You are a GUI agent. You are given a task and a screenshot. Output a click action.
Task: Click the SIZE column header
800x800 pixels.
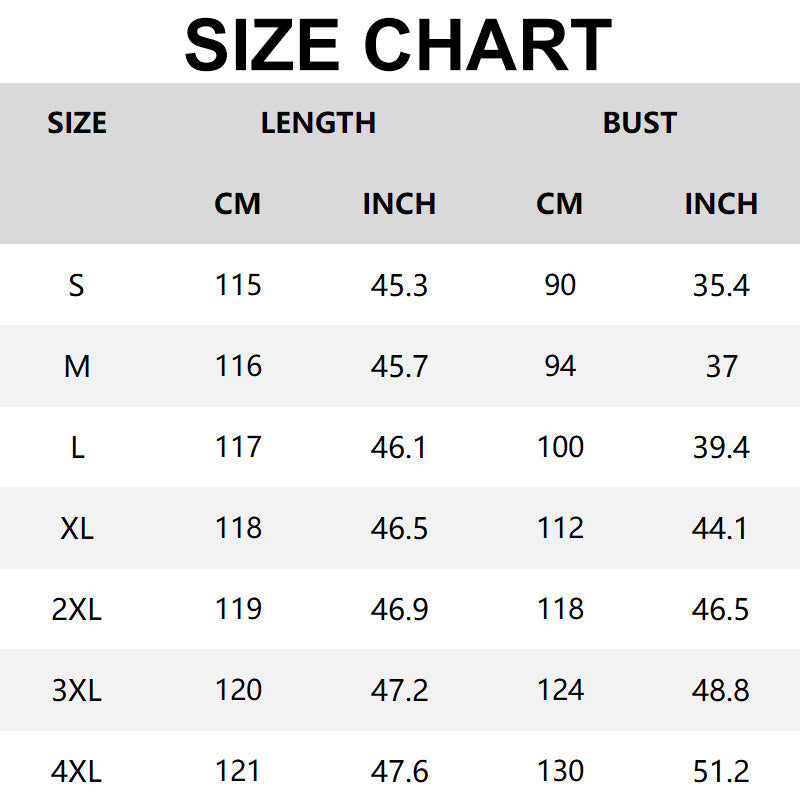click(77, 123)
